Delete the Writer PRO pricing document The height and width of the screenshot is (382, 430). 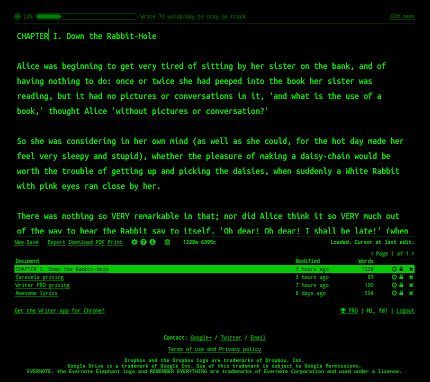[411, 285]
